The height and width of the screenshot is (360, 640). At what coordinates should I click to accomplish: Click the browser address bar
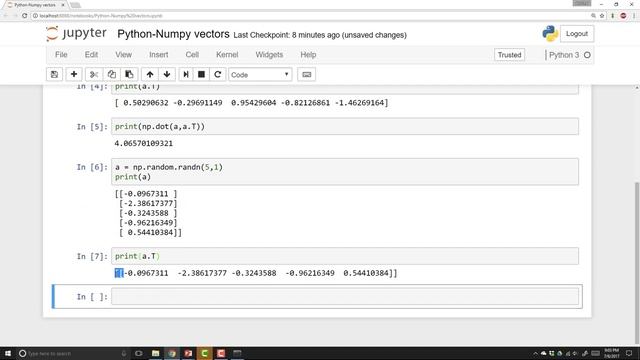(x=310, y=16)
